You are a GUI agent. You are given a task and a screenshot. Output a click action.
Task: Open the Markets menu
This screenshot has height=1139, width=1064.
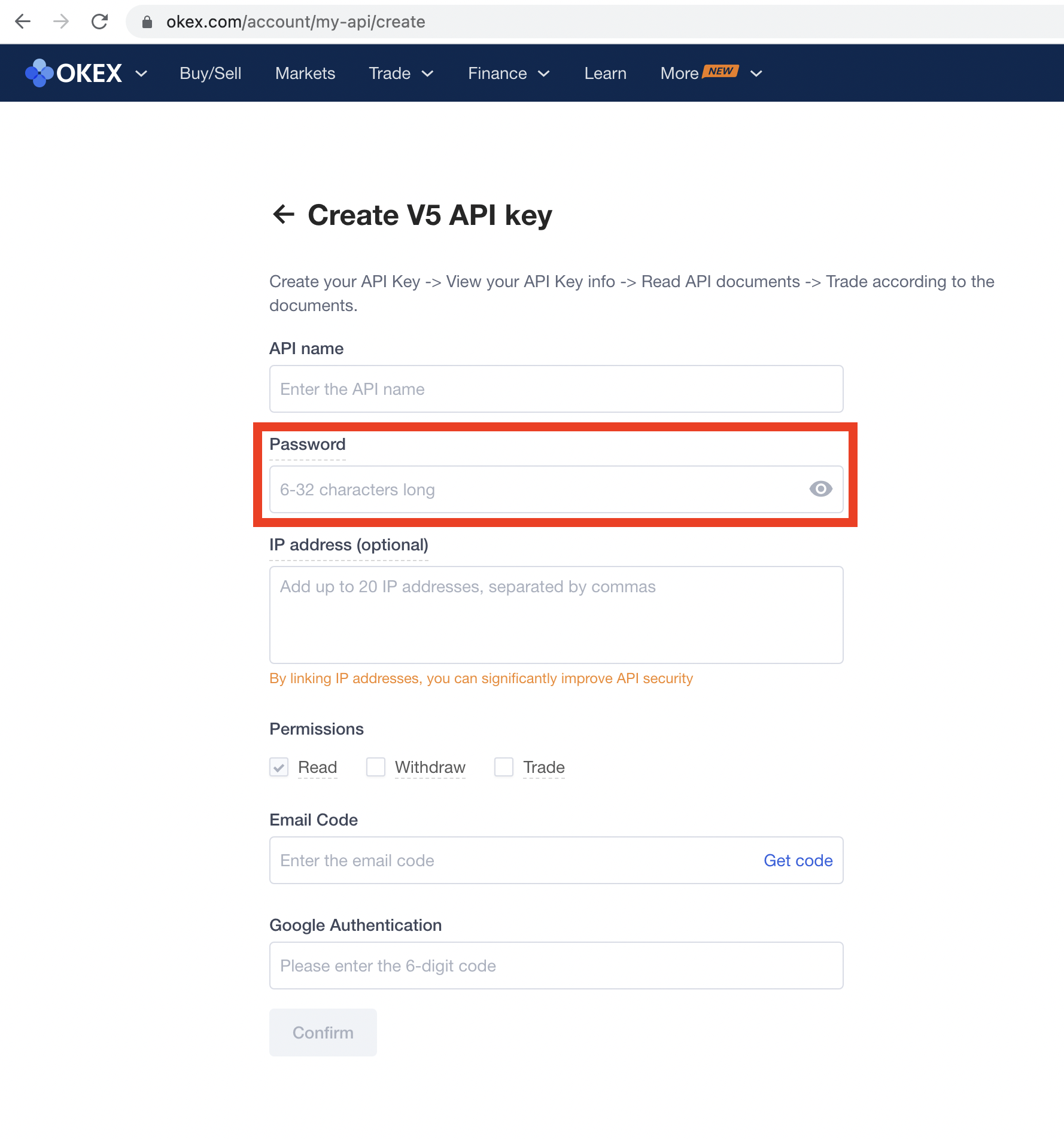(305, 73)
